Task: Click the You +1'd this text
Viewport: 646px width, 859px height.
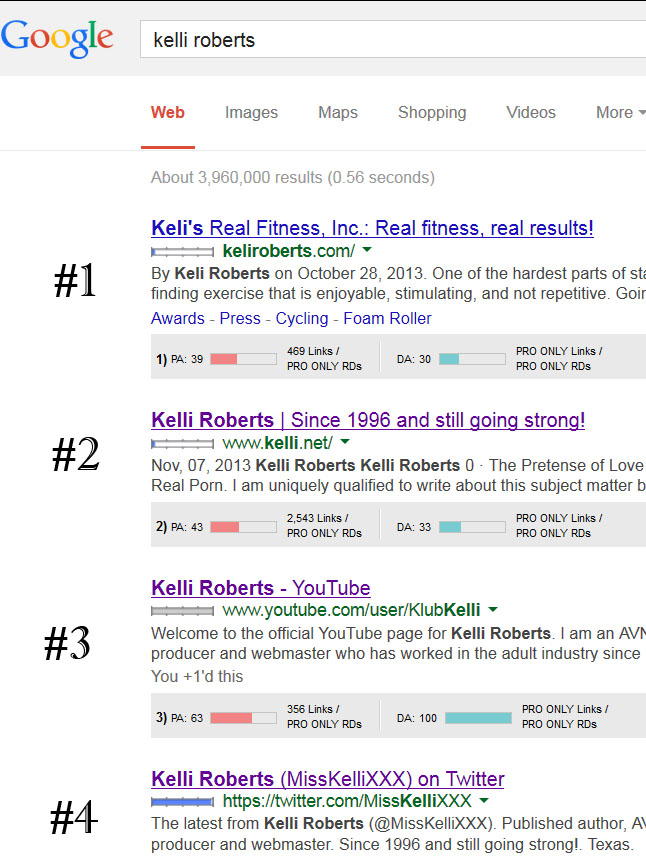Action: [x=197, y=677]
